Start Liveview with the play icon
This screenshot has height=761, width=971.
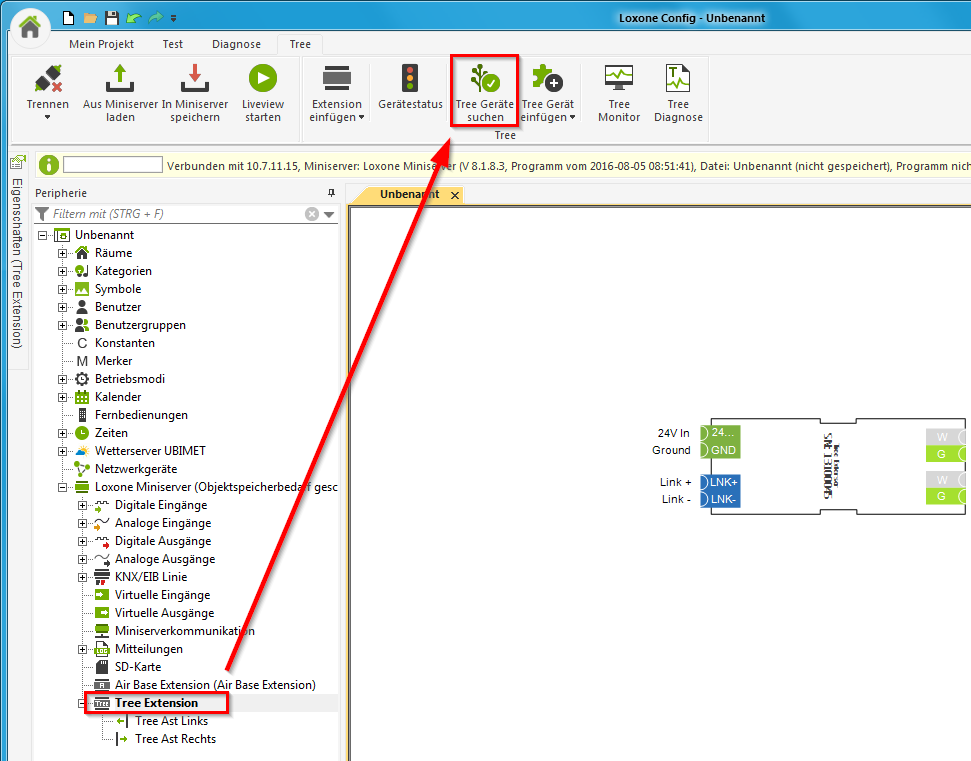pyautogui.click(x=263, y=80)
